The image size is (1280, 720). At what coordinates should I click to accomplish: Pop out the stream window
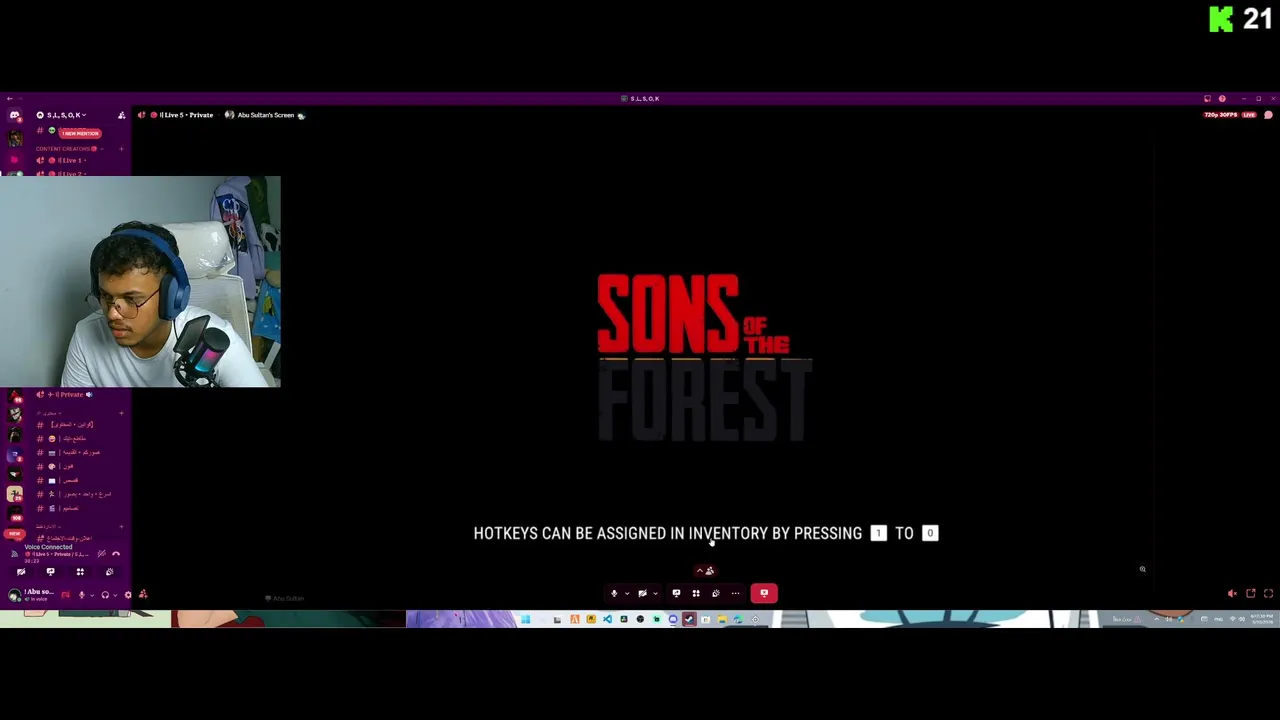point(1250,593)
